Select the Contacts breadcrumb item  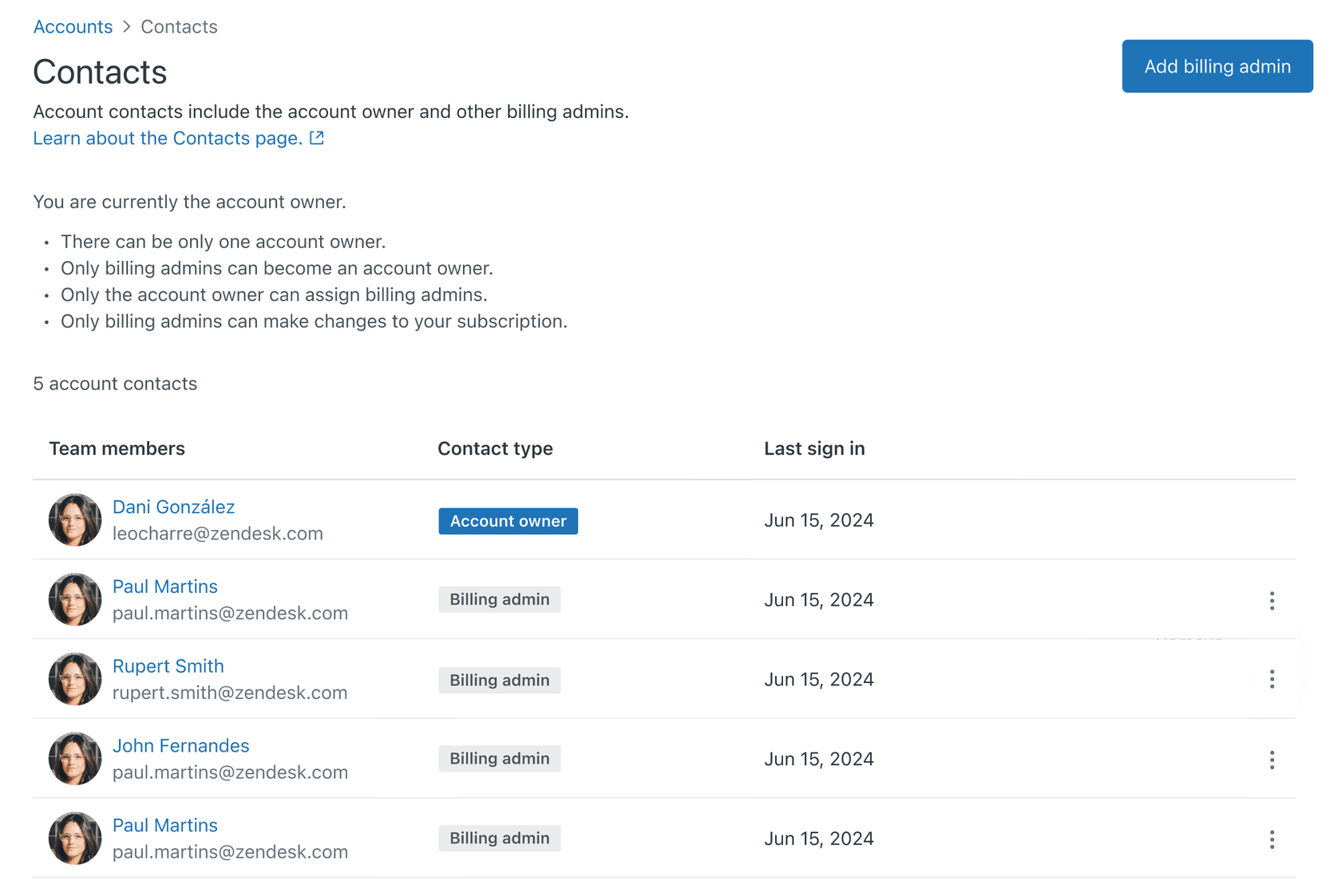point(179,26)
